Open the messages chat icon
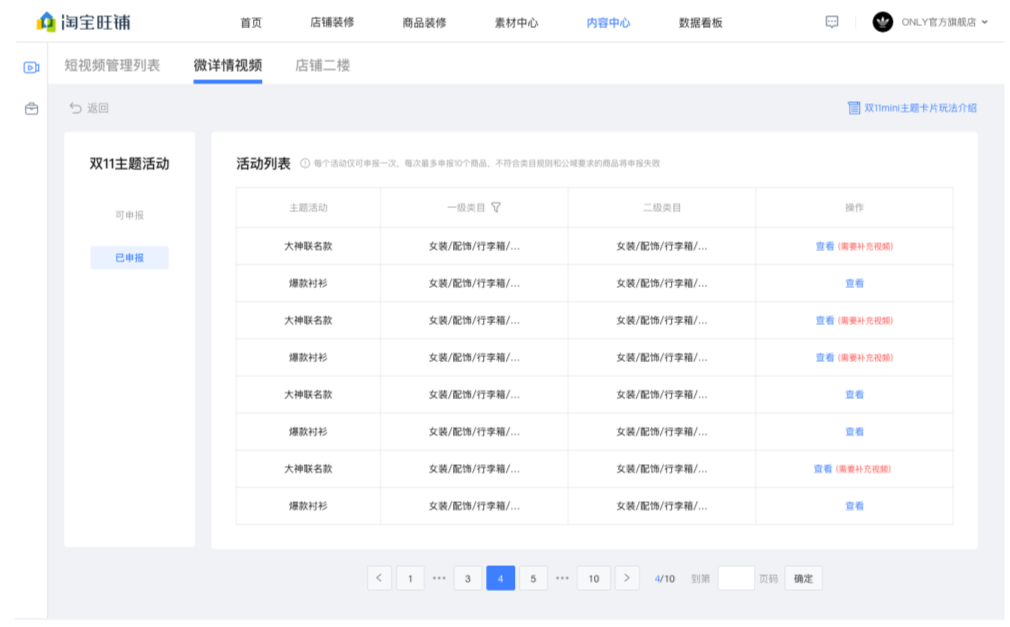1010x627 pixels. click(x=831, y=22)
